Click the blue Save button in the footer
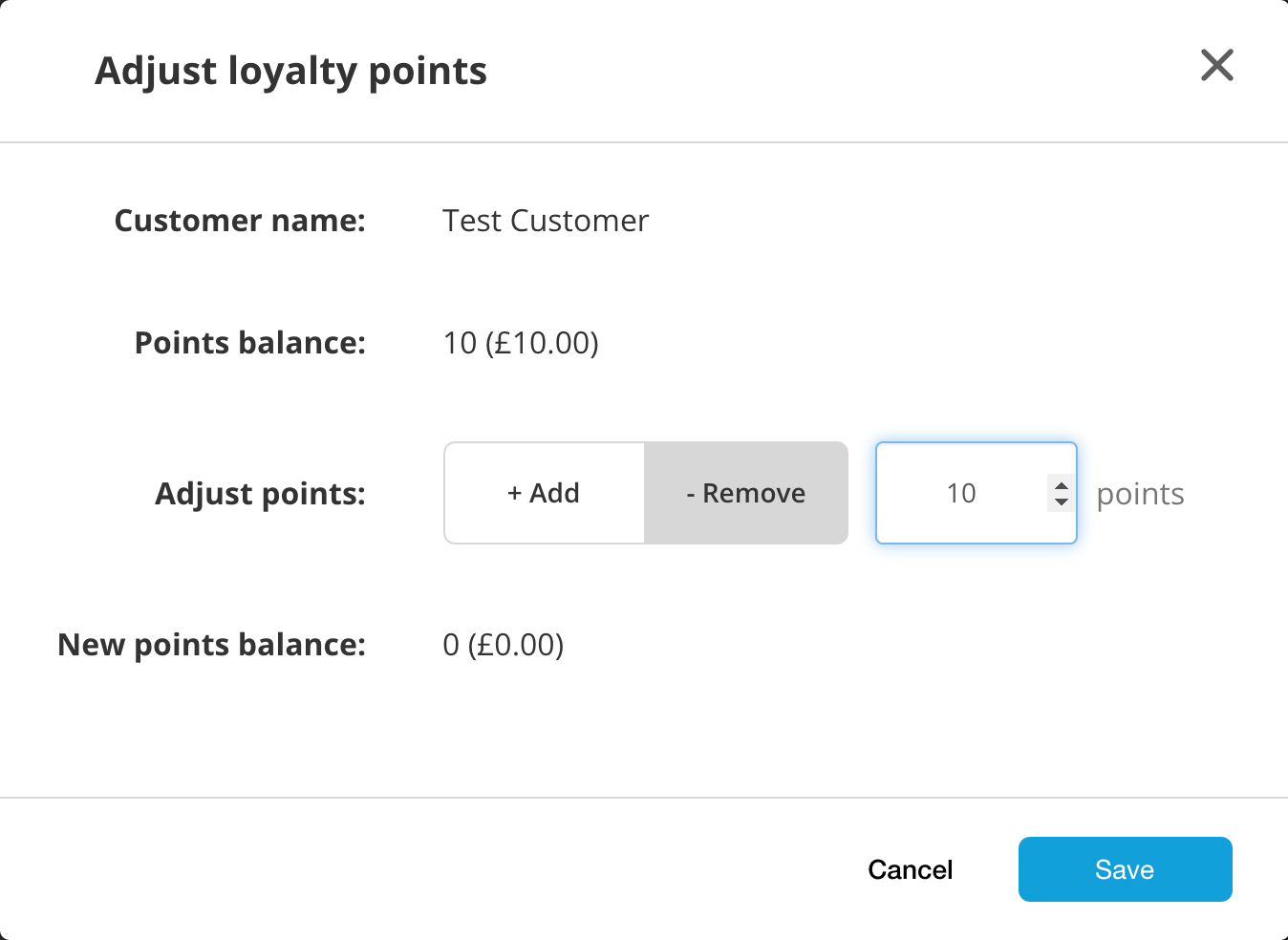1288x940 pixels. click(1125, 869)
